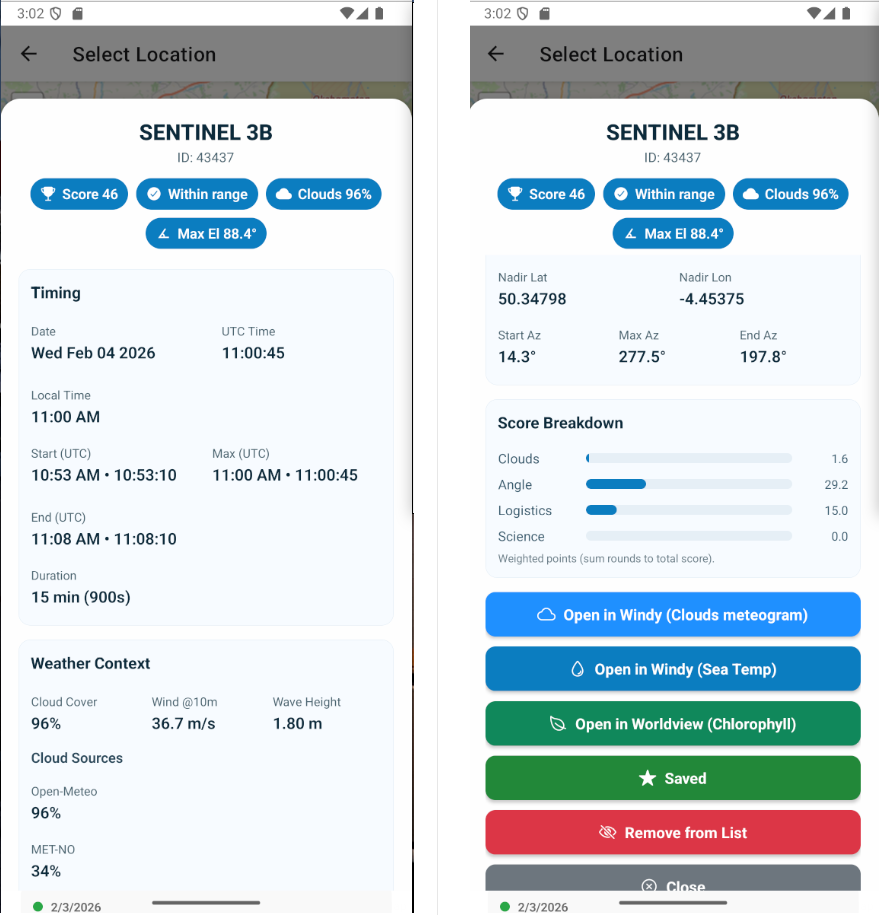The image size is (879, 915).
Task: Tap the trophy Score 46 chip above Timing
Action: (79, 194)
